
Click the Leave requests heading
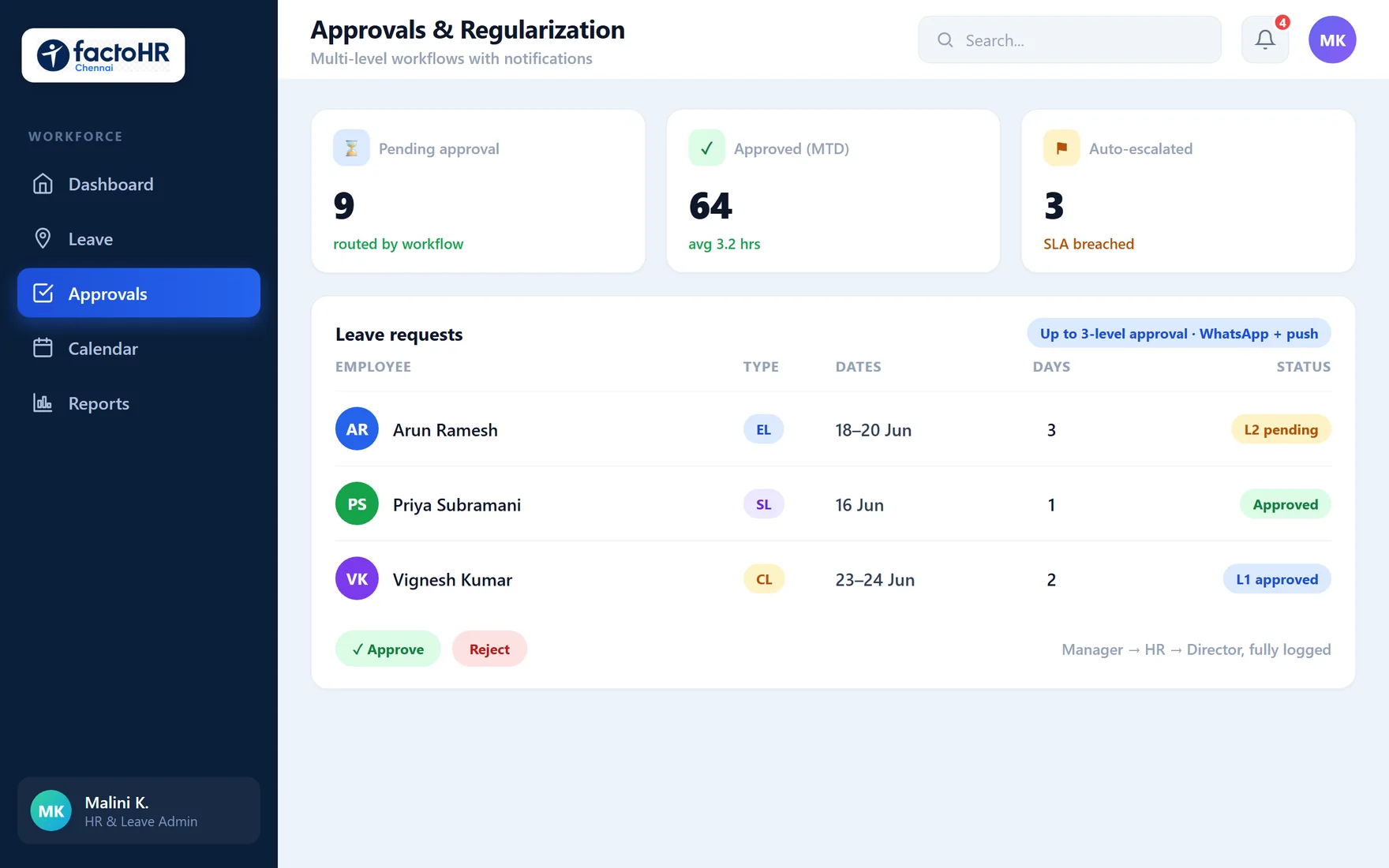click(399, 335)
